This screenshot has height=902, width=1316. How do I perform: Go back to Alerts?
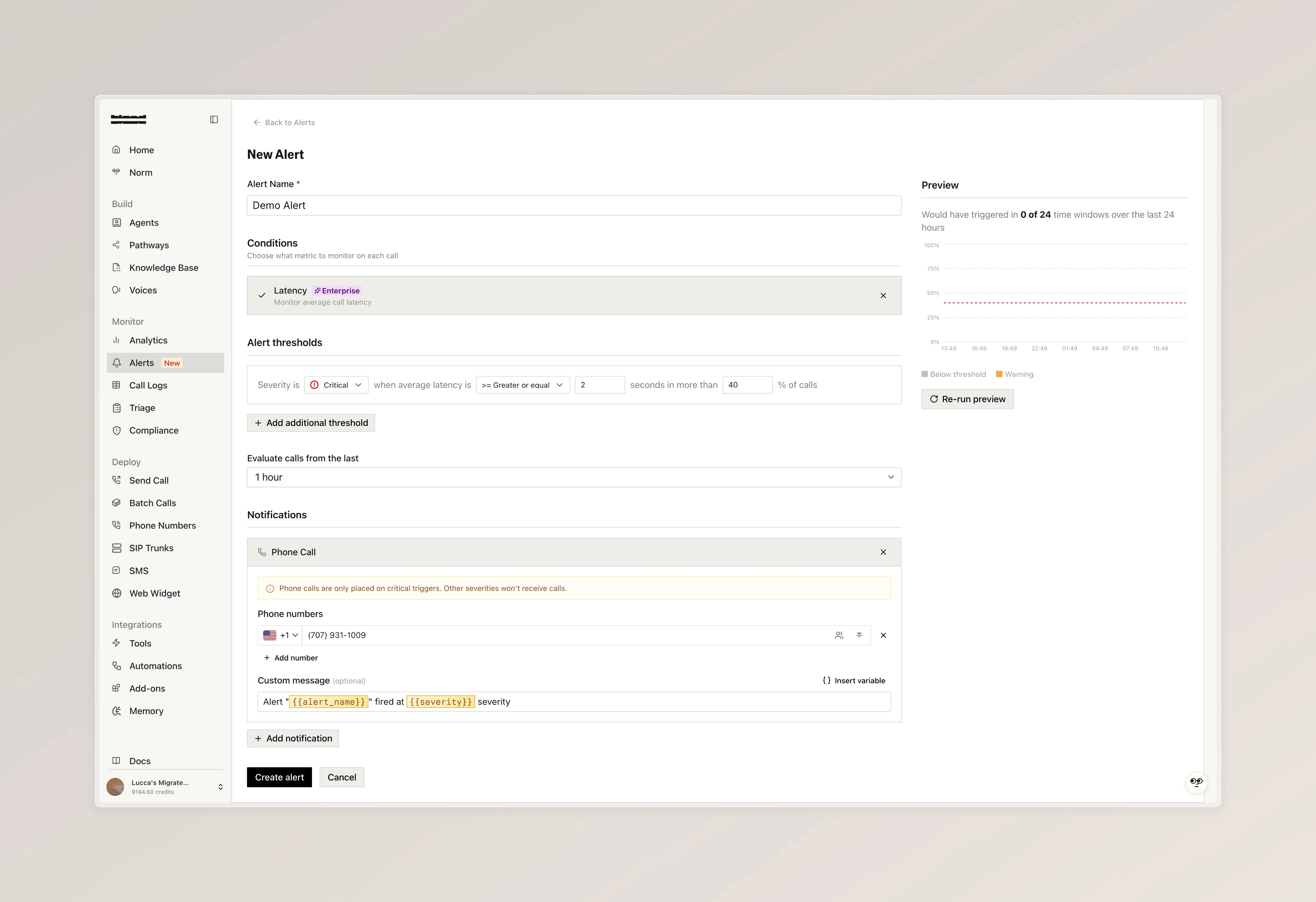pos(284,123)
